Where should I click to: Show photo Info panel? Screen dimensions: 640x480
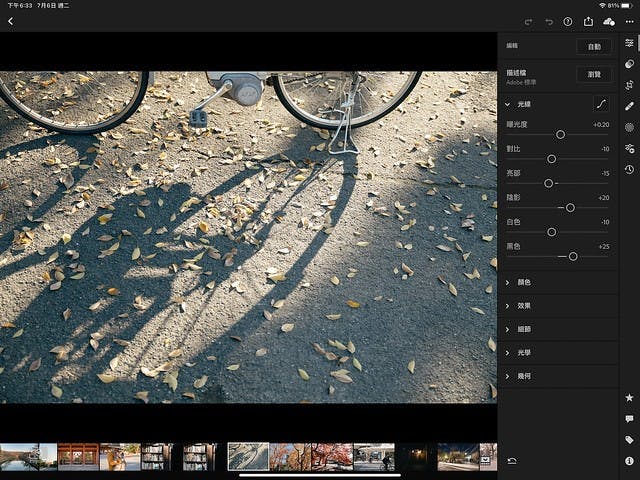[x=629, y=461]
